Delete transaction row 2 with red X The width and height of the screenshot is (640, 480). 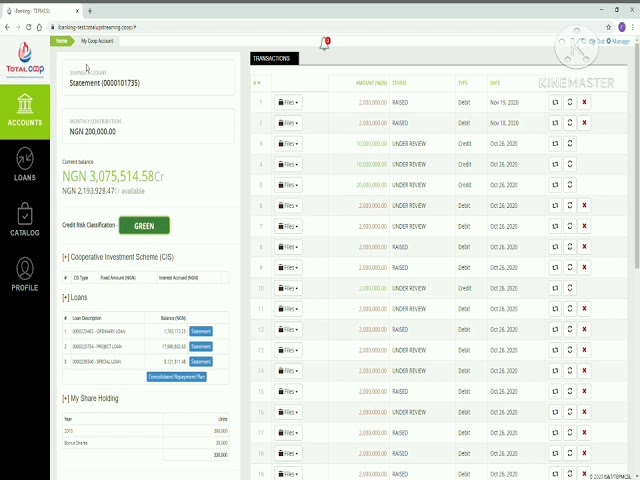pos(584,123)
